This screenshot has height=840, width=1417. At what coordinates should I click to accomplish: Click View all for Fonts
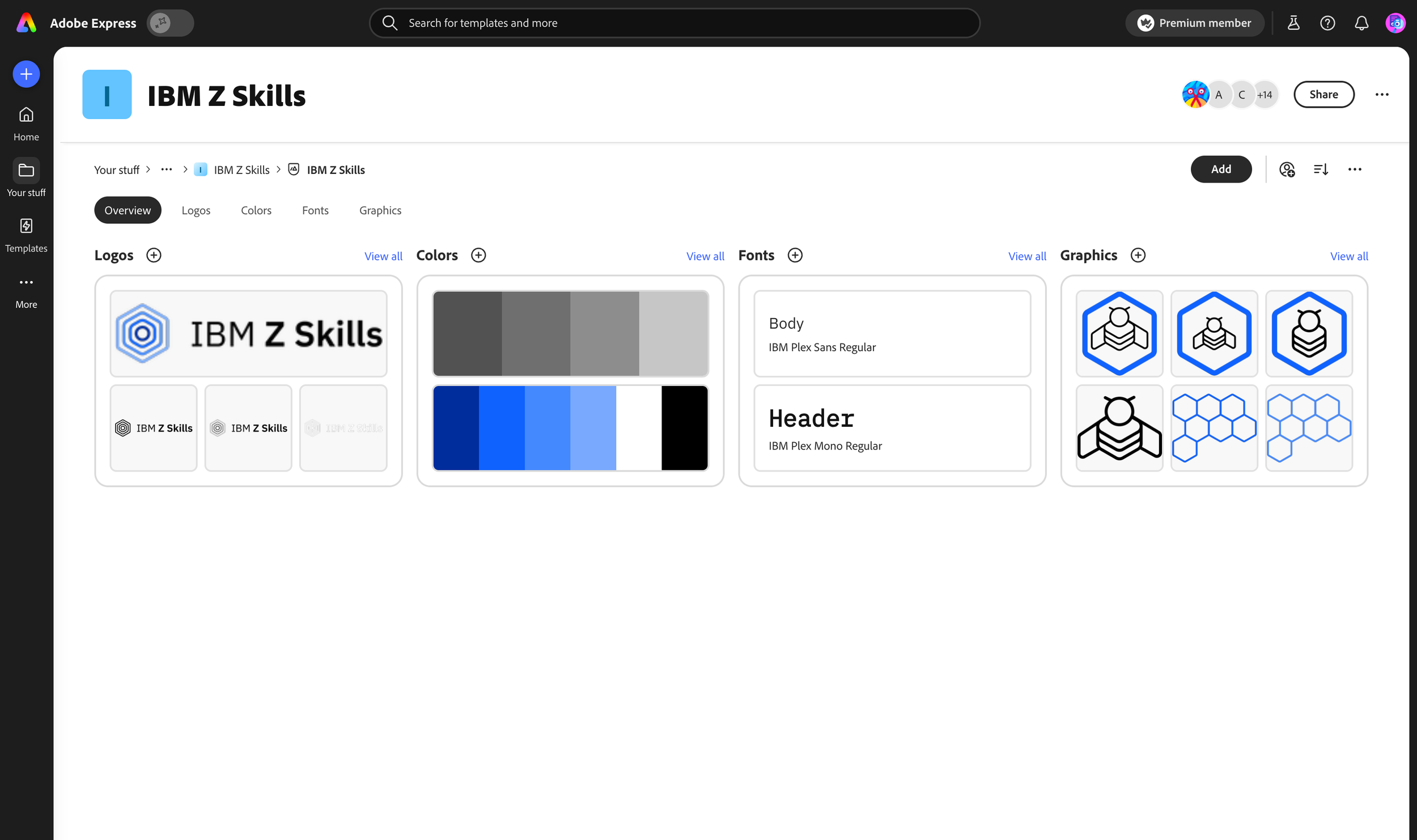pyautogui.click(x=1026, y=256)
